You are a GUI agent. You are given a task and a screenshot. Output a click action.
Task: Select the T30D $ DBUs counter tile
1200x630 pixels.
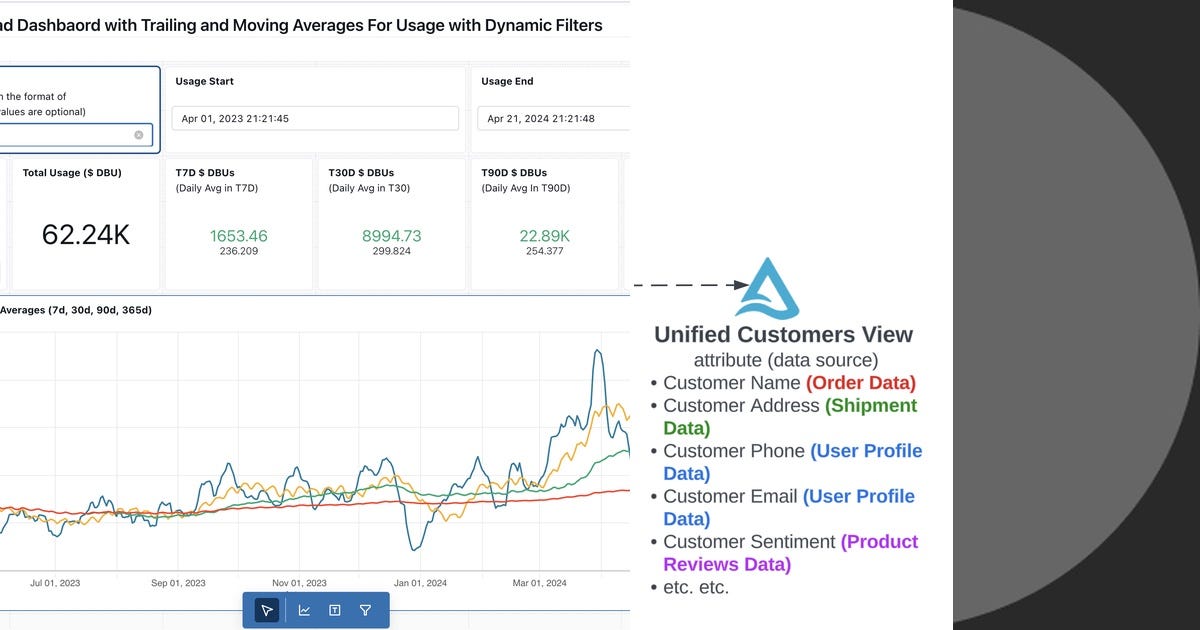point(391,222)
